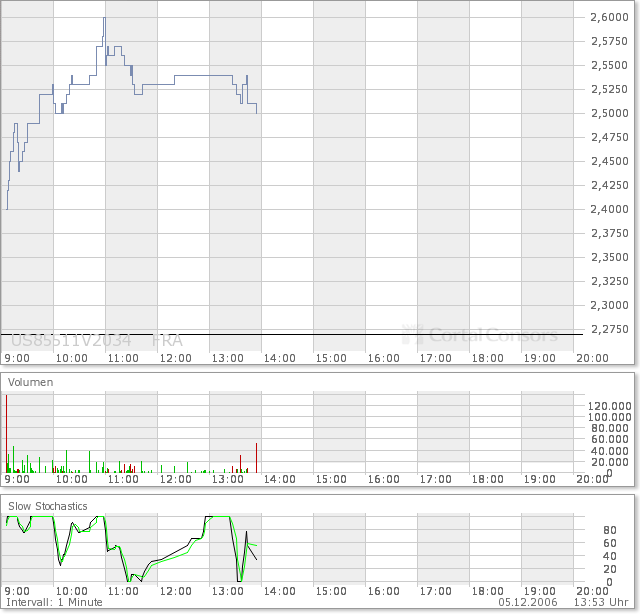This screenshot has height=614, width=640.
Task: Click the Volumen panel title
Action: (x=31, y=382)
